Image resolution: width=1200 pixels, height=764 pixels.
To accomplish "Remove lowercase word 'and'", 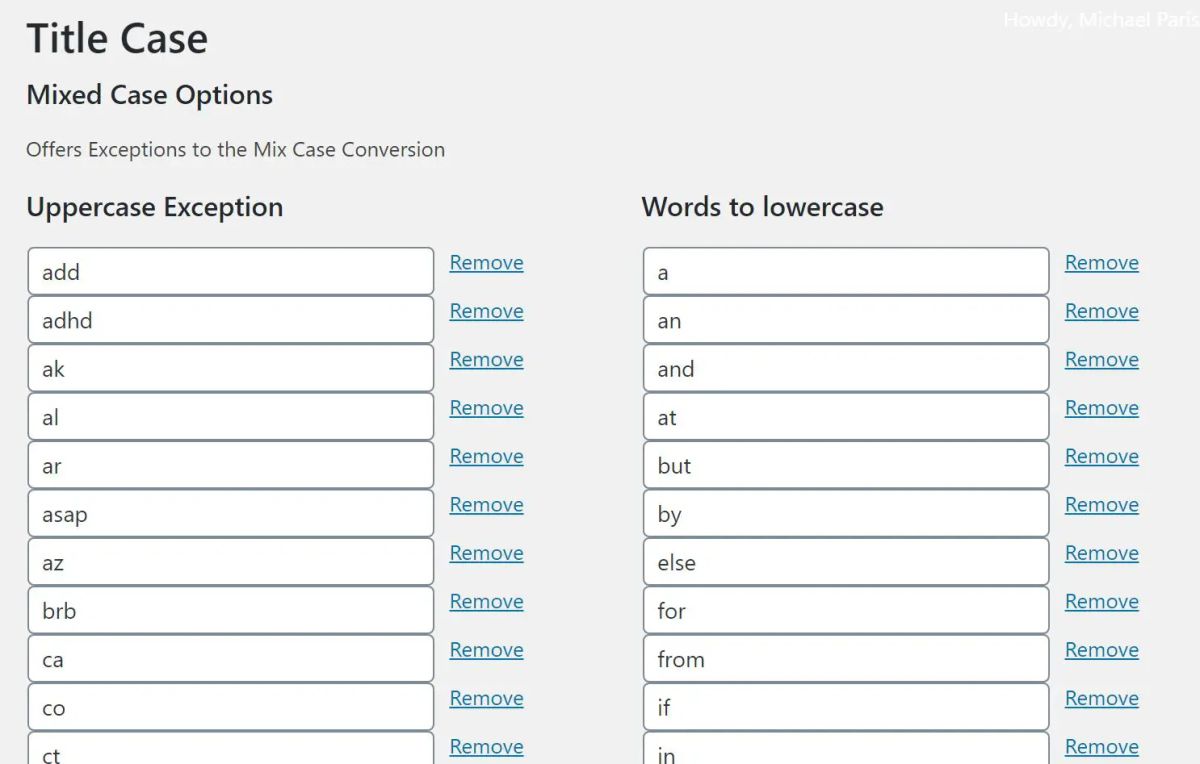I will tap(1101, 360).
